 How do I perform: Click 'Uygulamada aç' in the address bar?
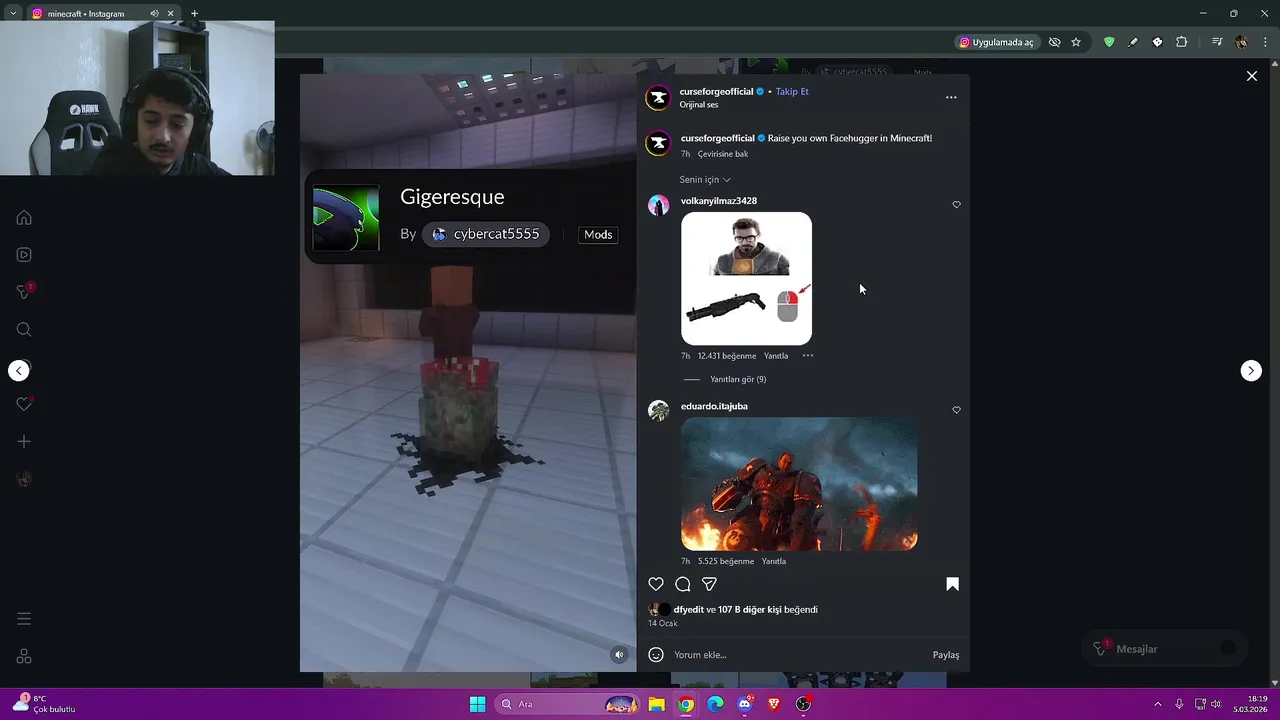996,42
